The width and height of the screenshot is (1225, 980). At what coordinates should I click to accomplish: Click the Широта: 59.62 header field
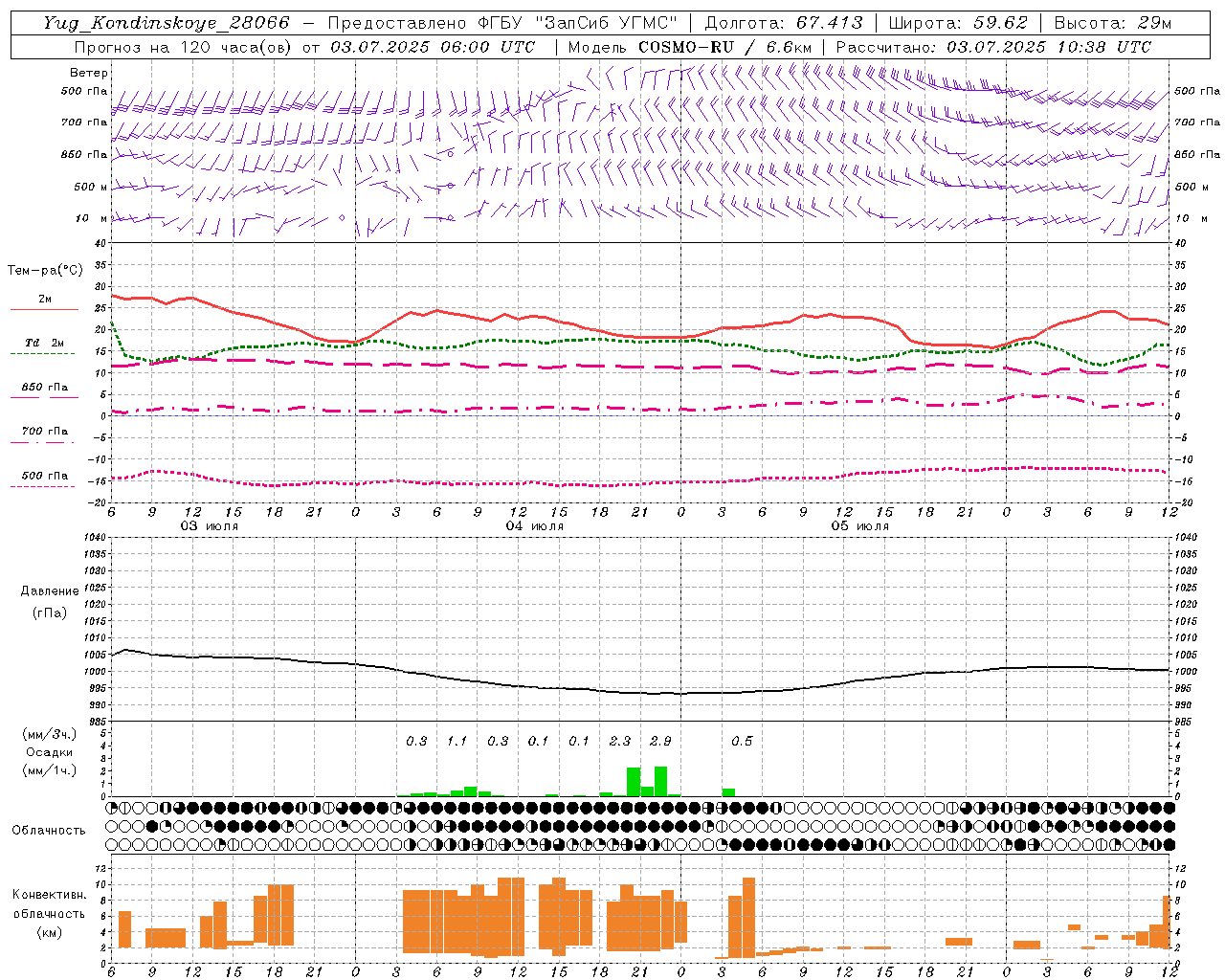[958, 22]
